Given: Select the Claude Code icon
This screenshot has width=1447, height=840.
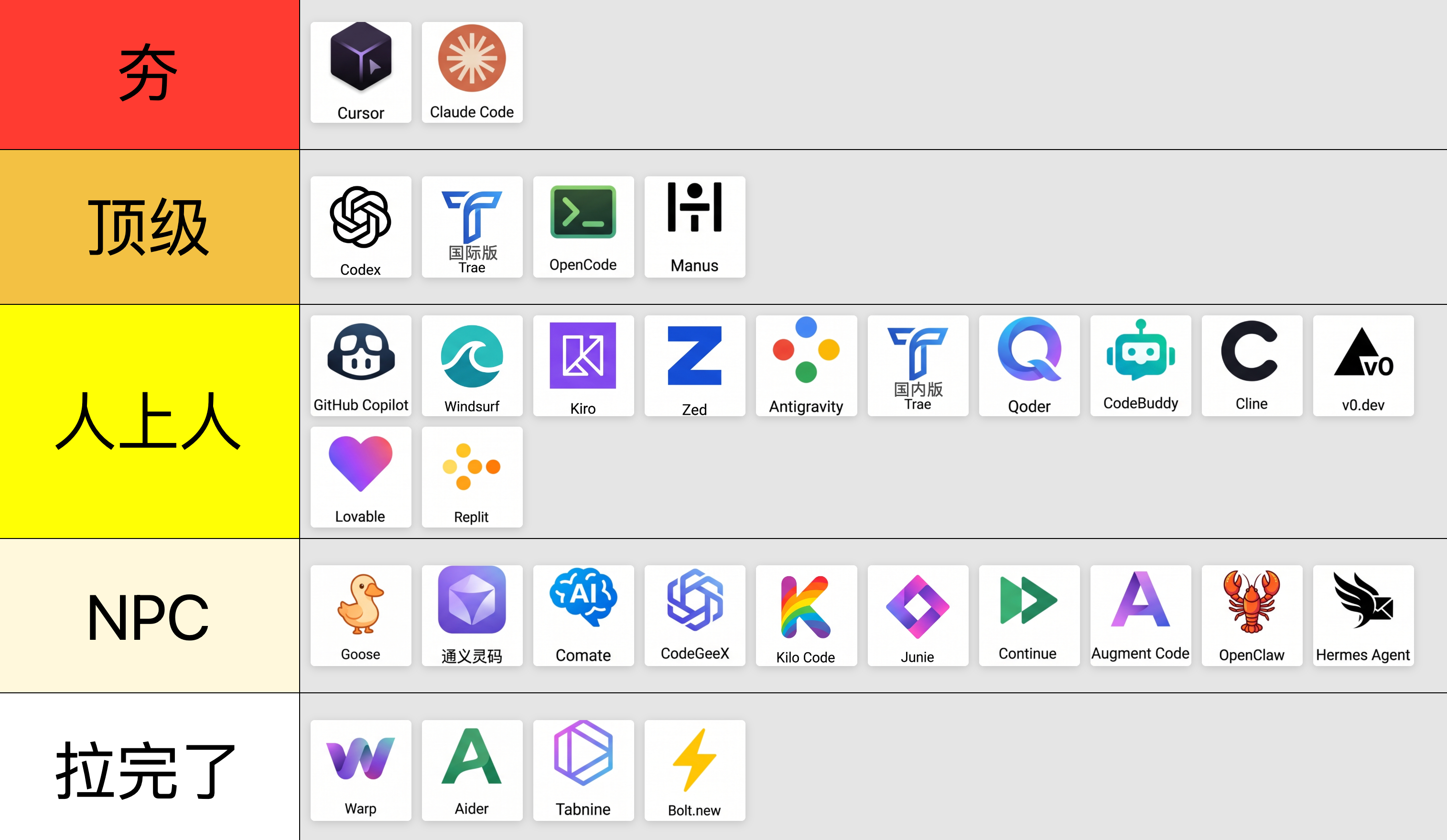Looking at the screenshot, I should 472,72.
